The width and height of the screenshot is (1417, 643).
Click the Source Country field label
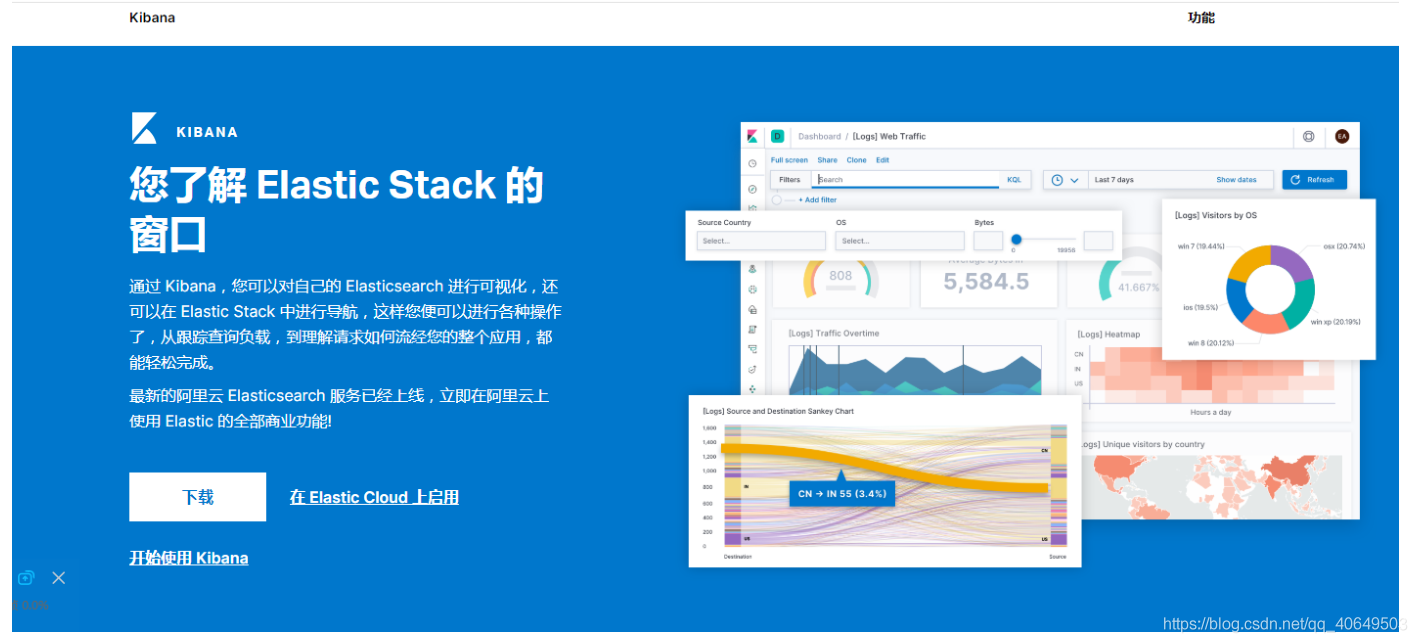(724, 222)
